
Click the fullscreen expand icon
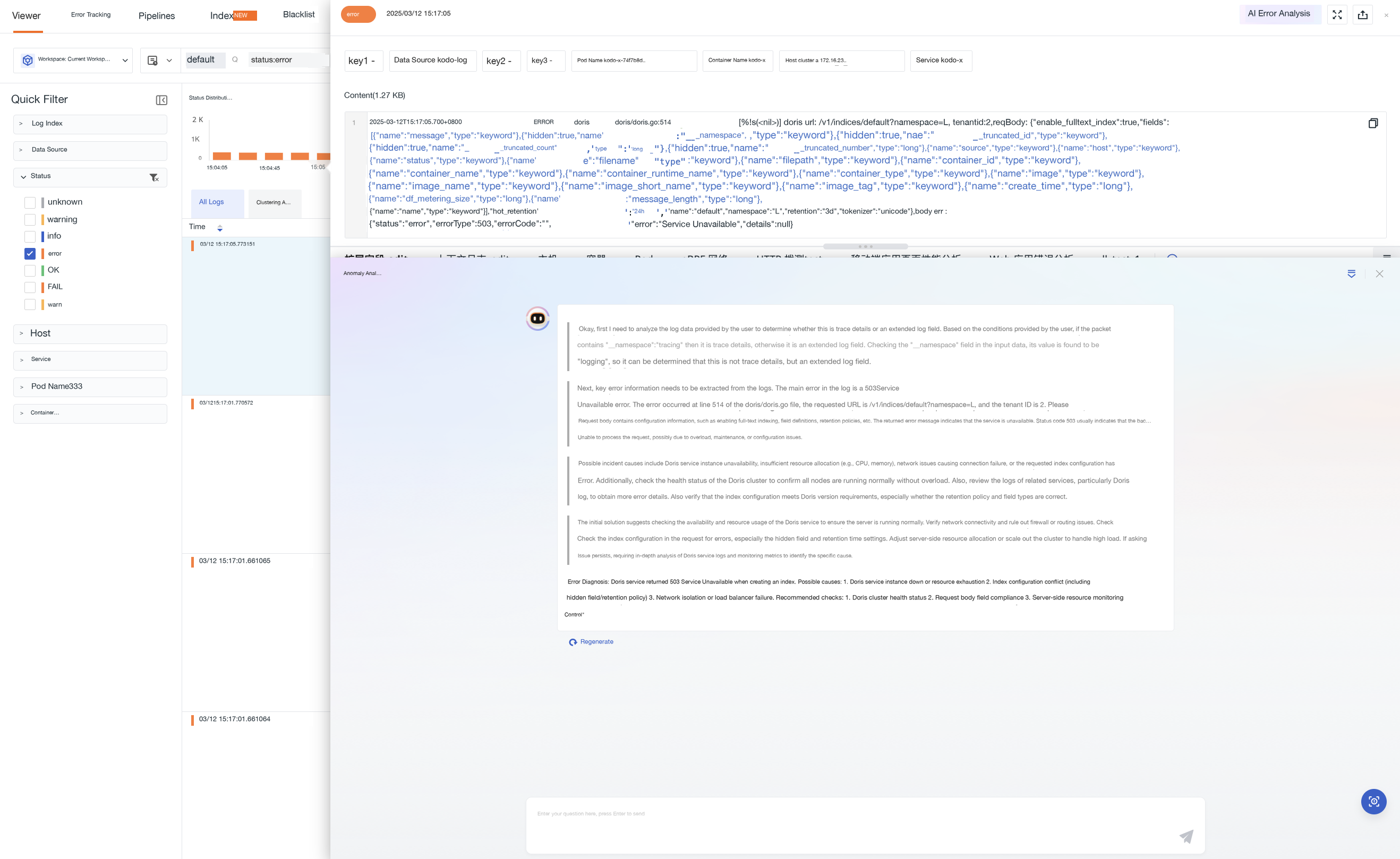pyautogui.click(x=1337, y=15)
